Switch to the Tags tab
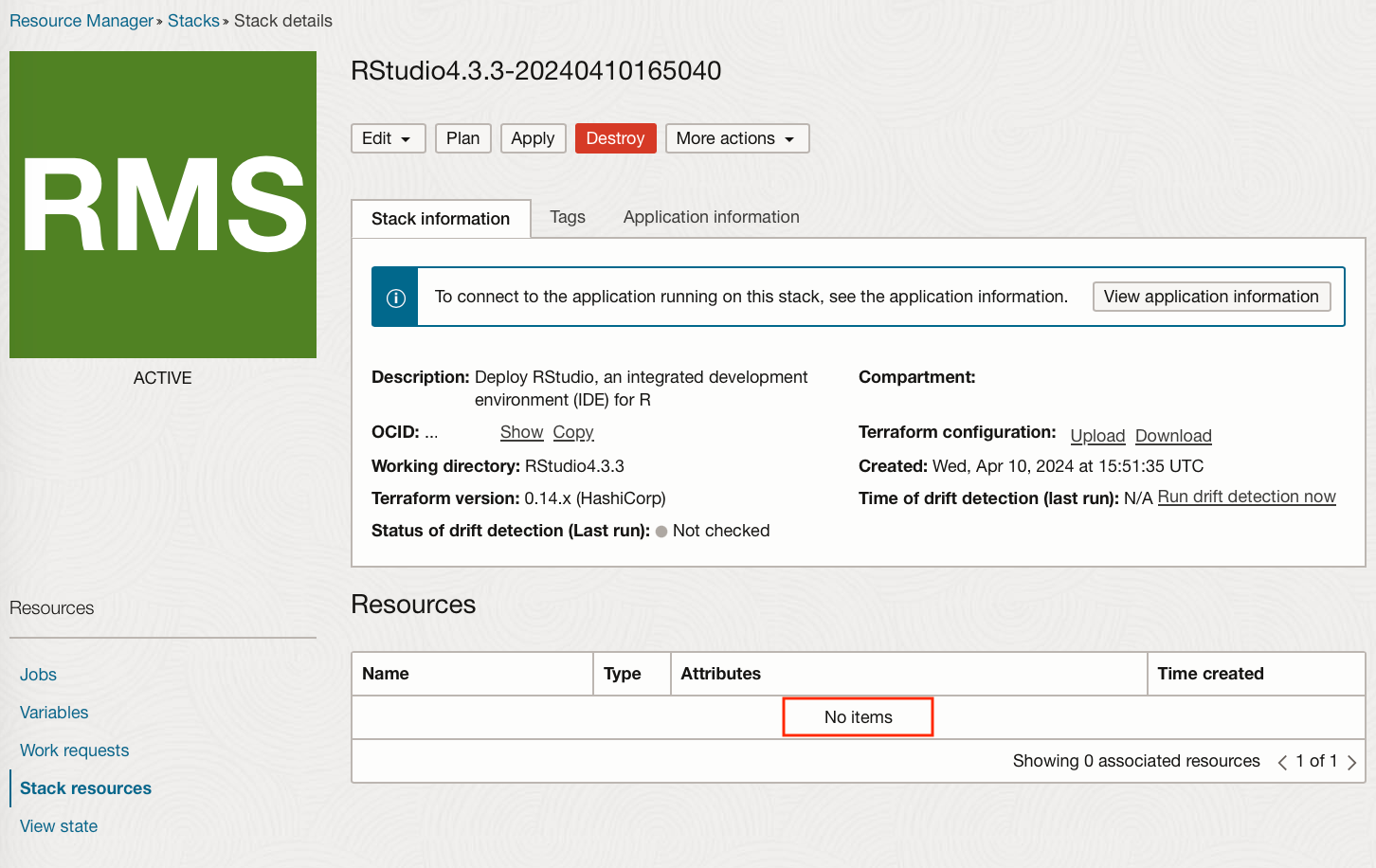 pyautogui.click(x=568, y=217)
